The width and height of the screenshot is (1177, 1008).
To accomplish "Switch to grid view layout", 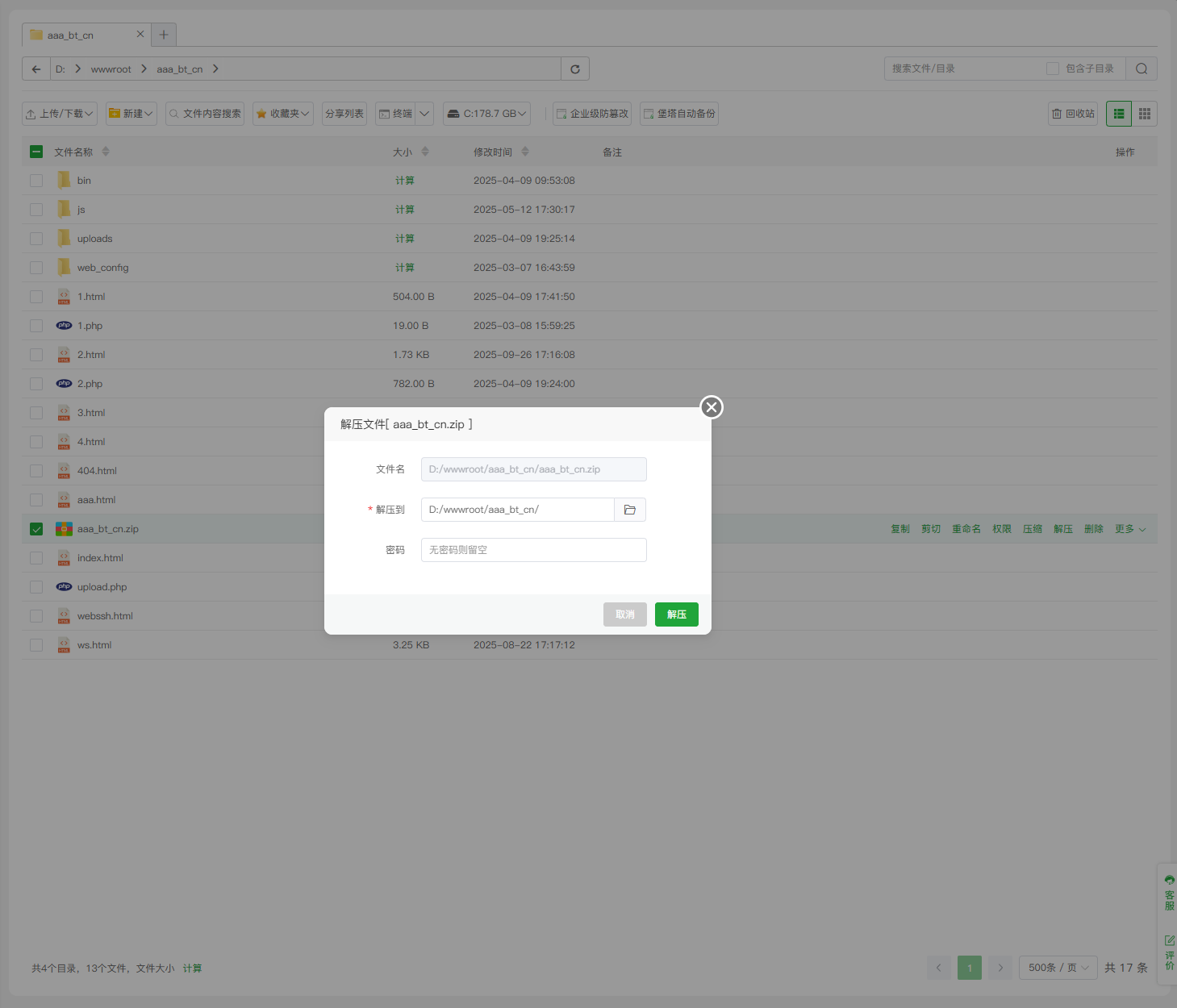I will pyautogui.click(x=1145, y=114).
